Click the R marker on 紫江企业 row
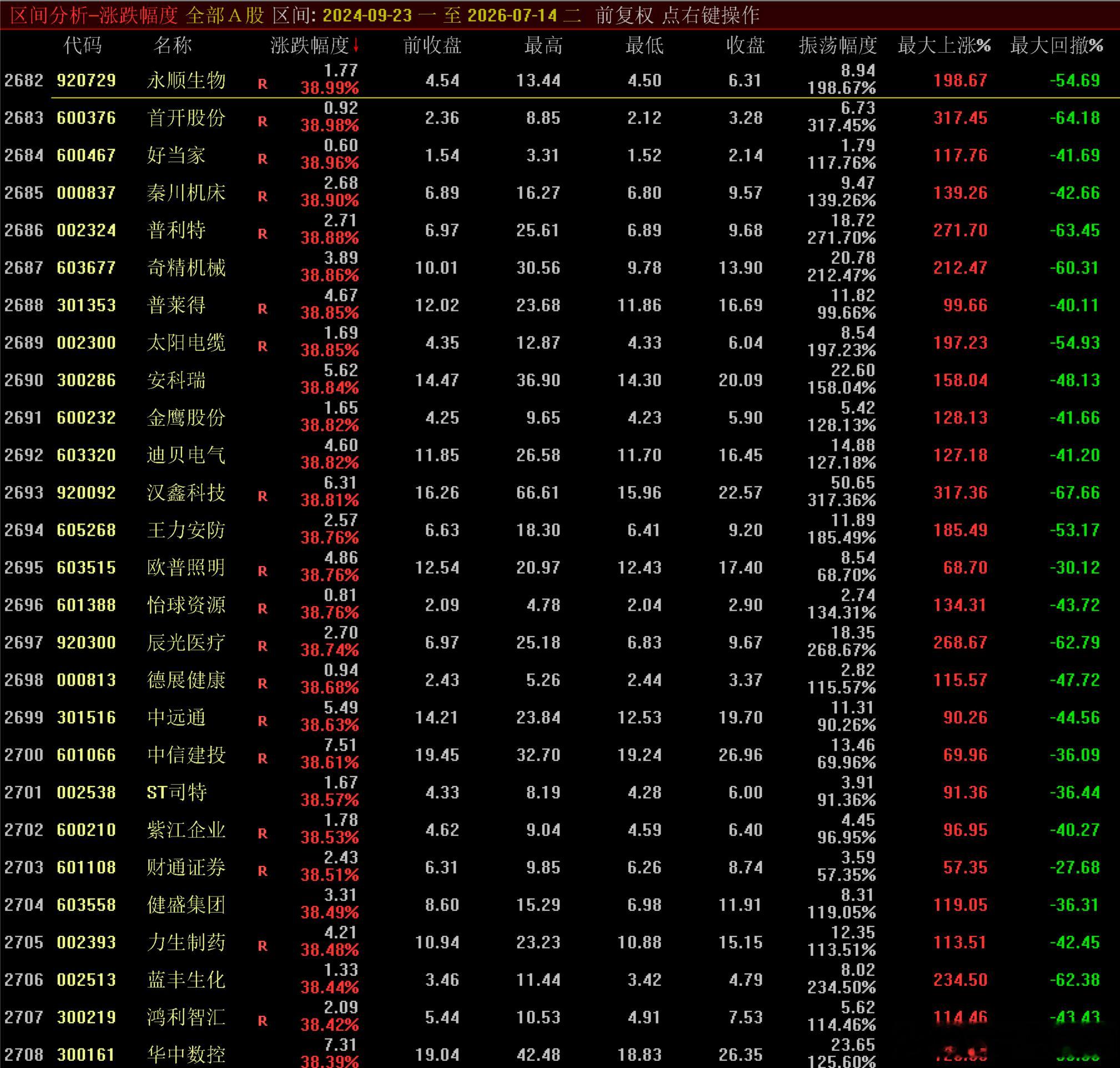 [x=263, y=833]
